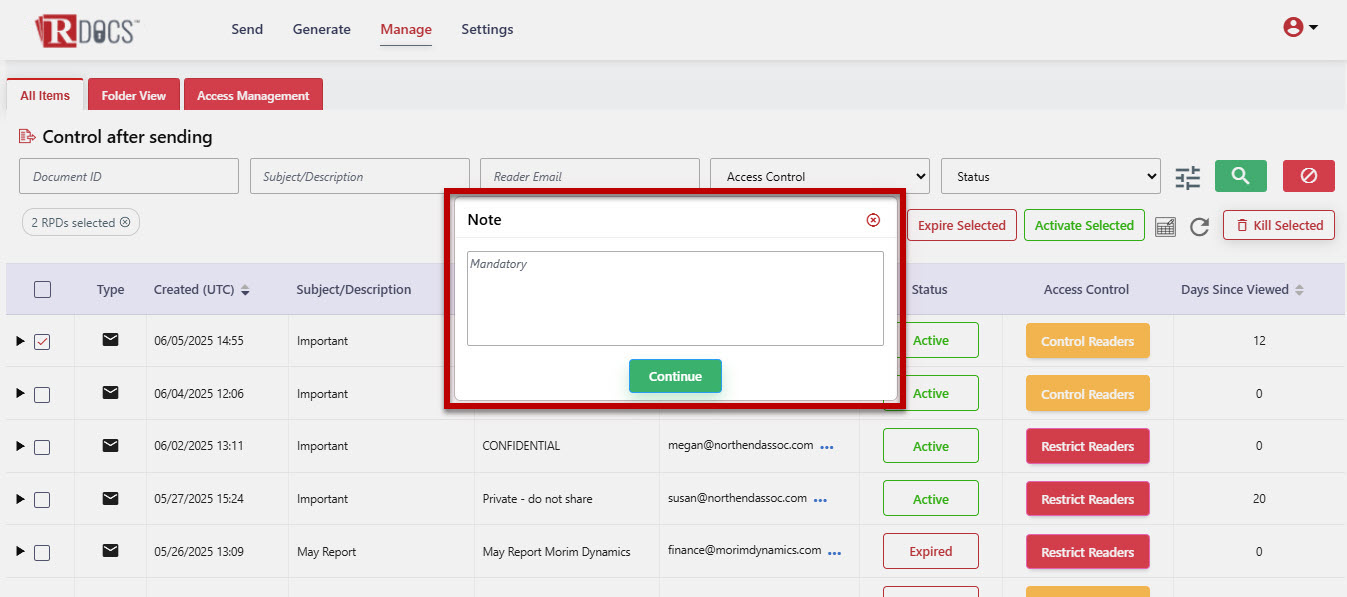Image resolution: width=1347 pixels, height=597 pixels.
Task: Expand the 06/02/2025 13:11 row arrow
Action: (x=20, y=447)
